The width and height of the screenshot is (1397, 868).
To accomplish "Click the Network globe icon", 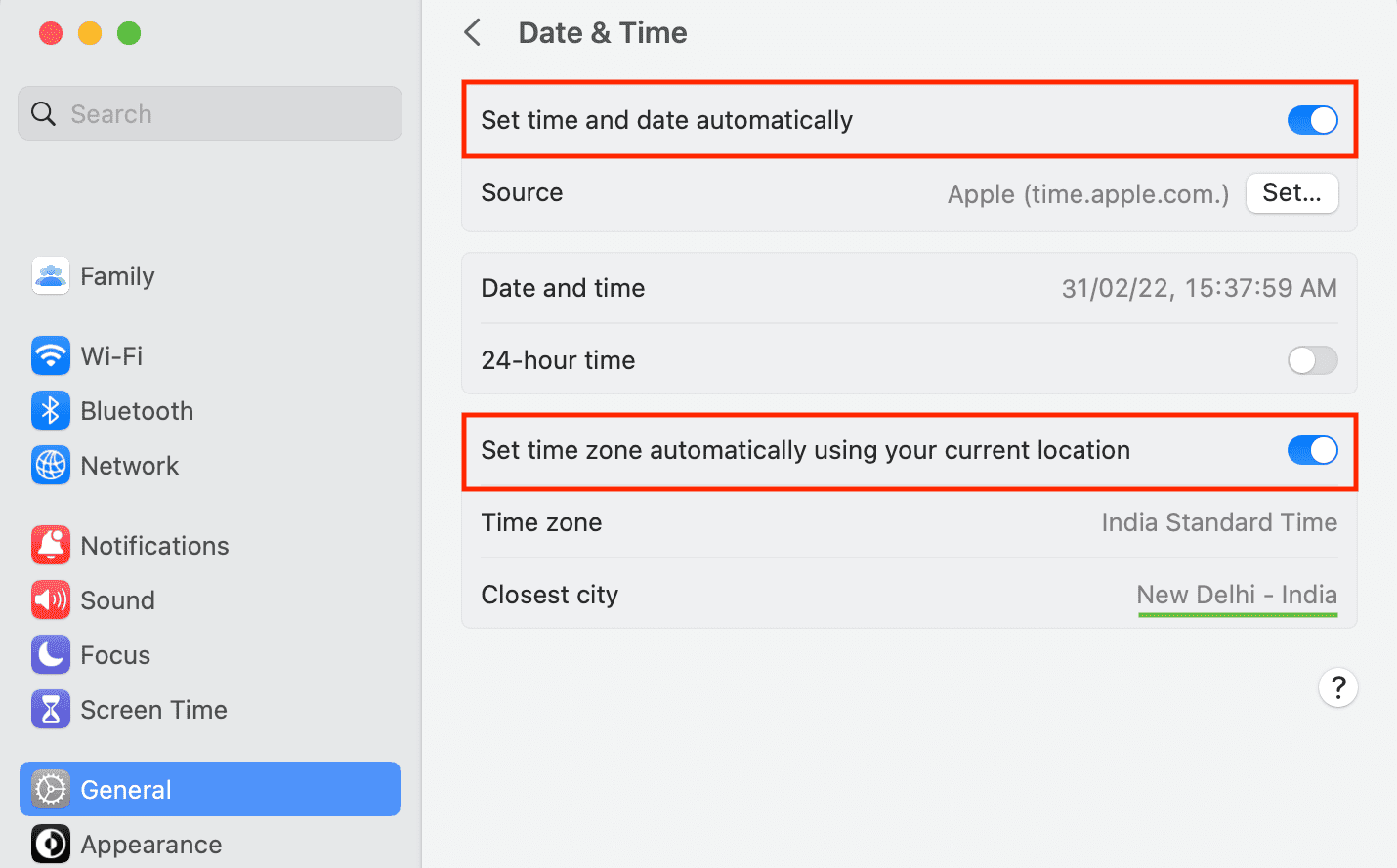I will (51, 465).
